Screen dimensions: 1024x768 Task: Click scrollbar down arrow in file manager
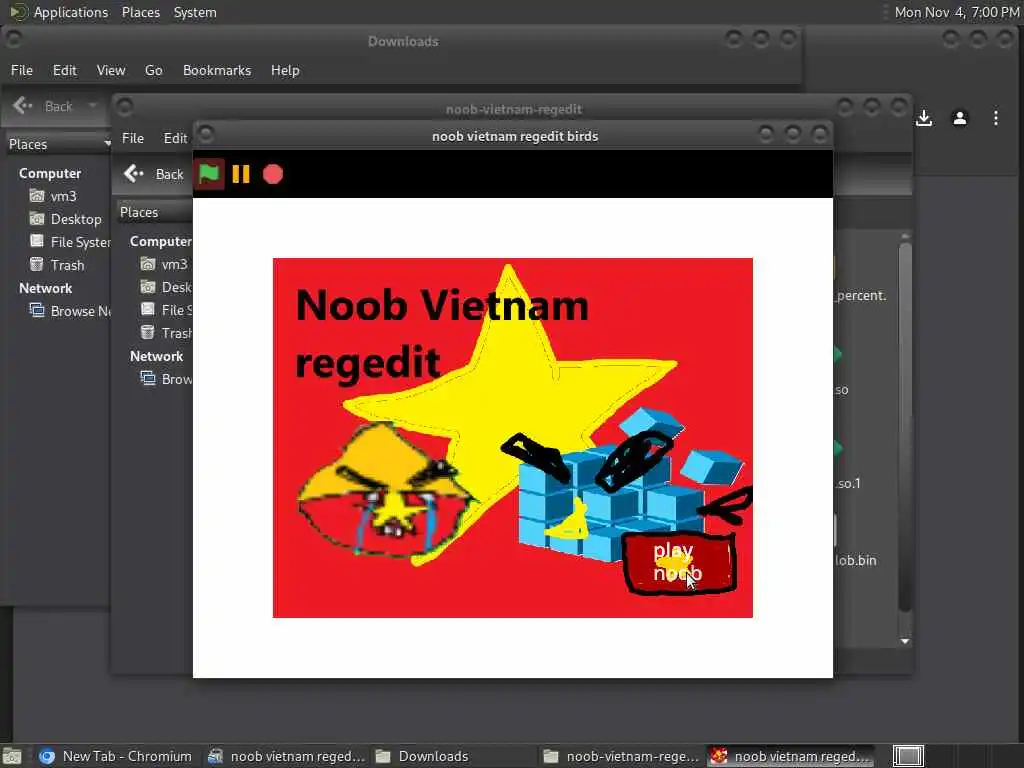[905, 641]
